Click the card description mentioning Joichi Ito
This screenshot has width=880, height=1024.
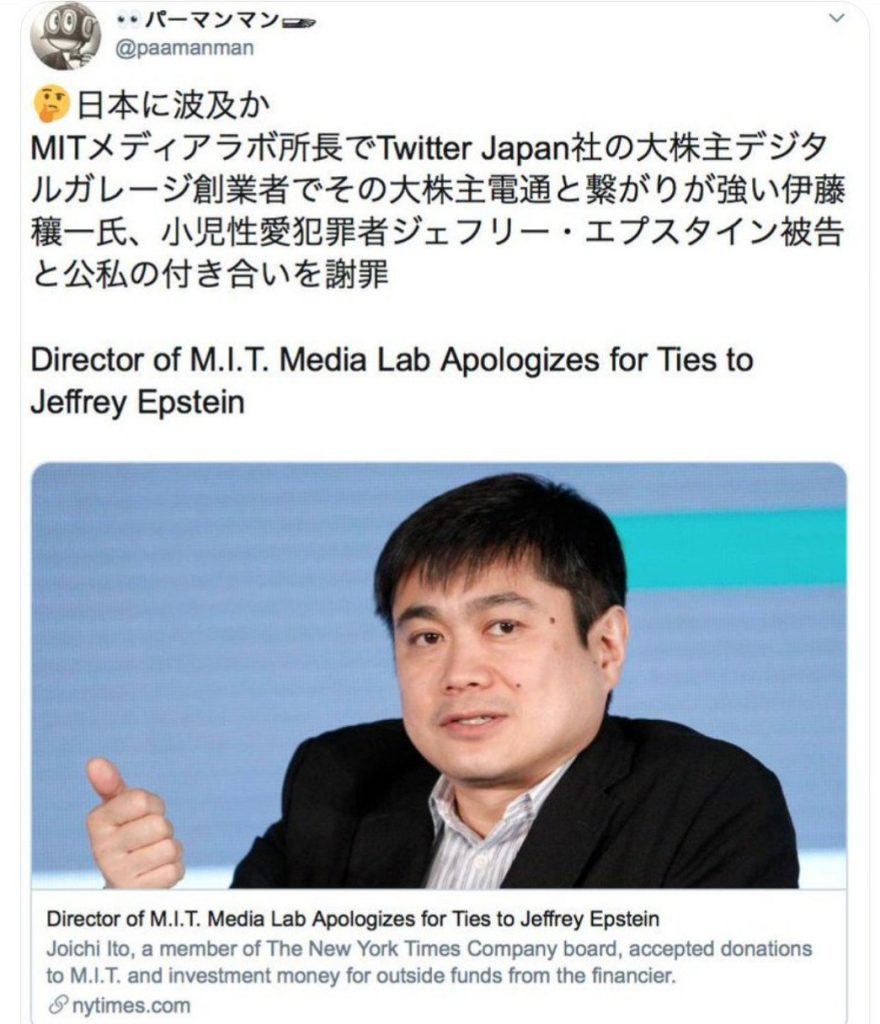click(x=429, y=962)
